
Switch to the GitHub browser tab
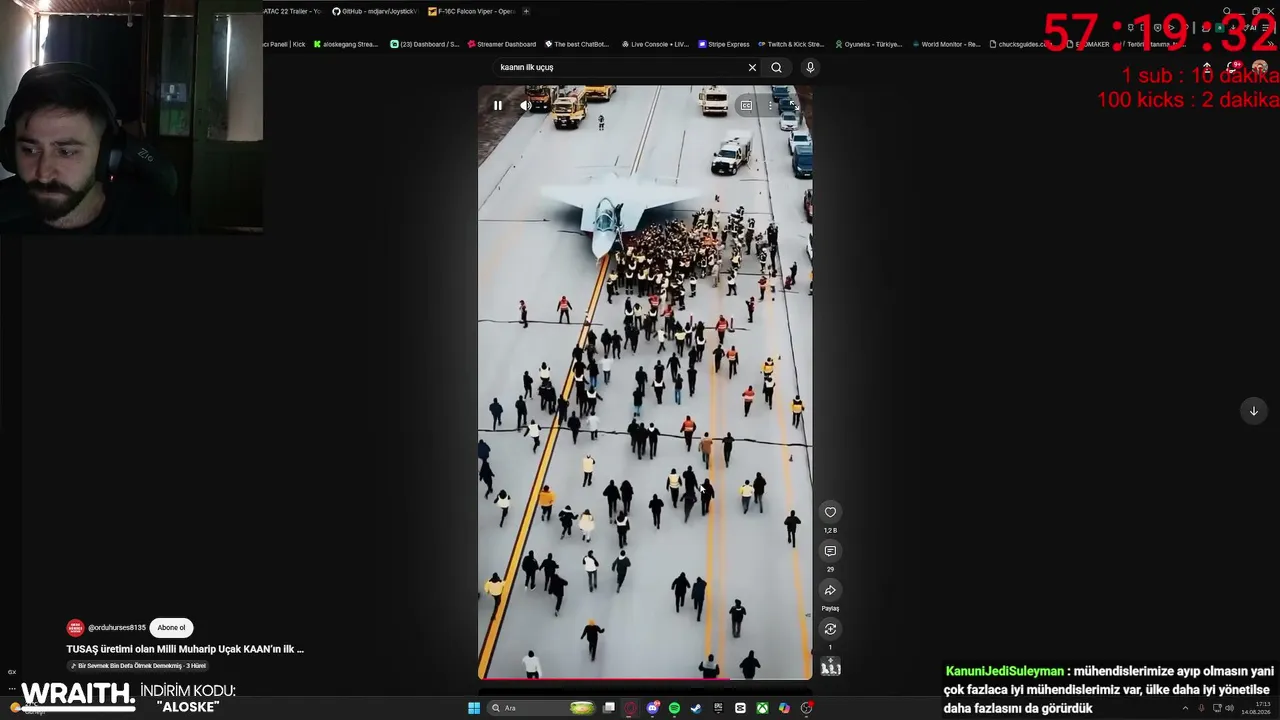point(374,11)
